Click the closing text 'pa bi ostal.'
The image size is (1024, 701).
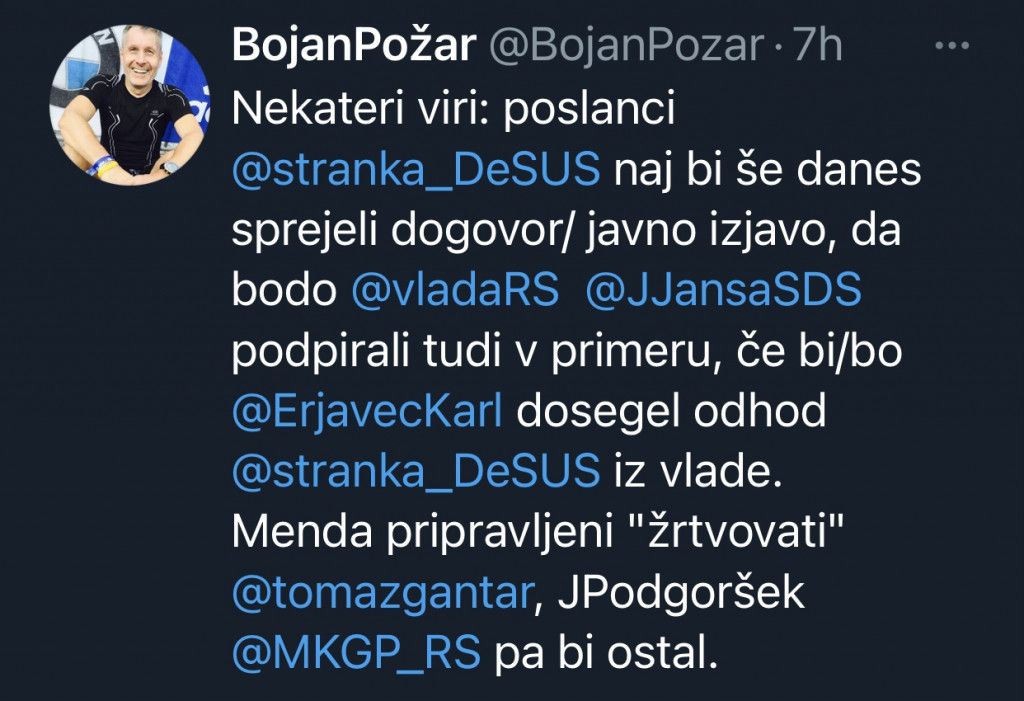coord(607,653)
